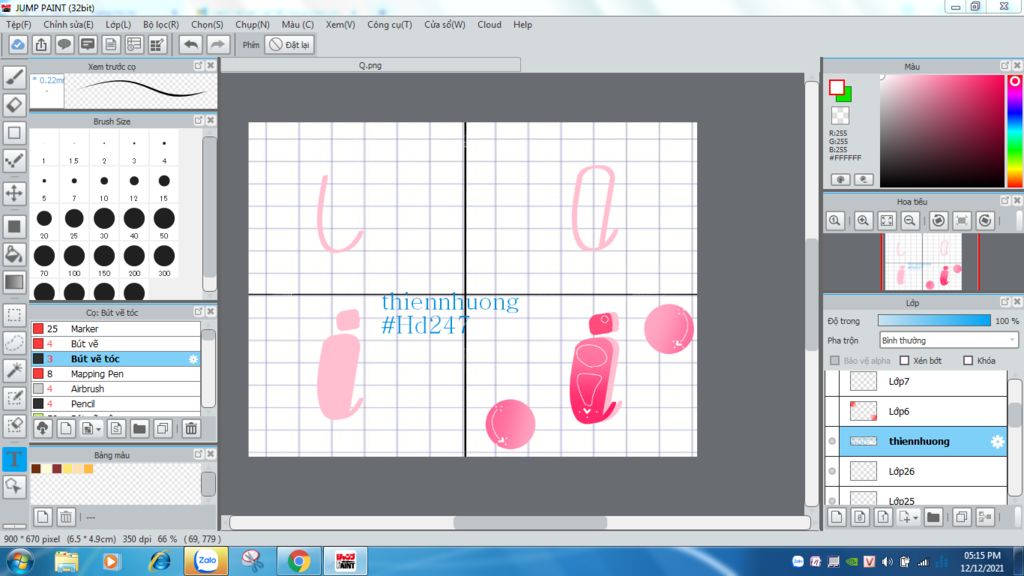This screenshot has width=1024, height=576.
Task: Select the Mapping Pen brush
Action: click(116, 374)
